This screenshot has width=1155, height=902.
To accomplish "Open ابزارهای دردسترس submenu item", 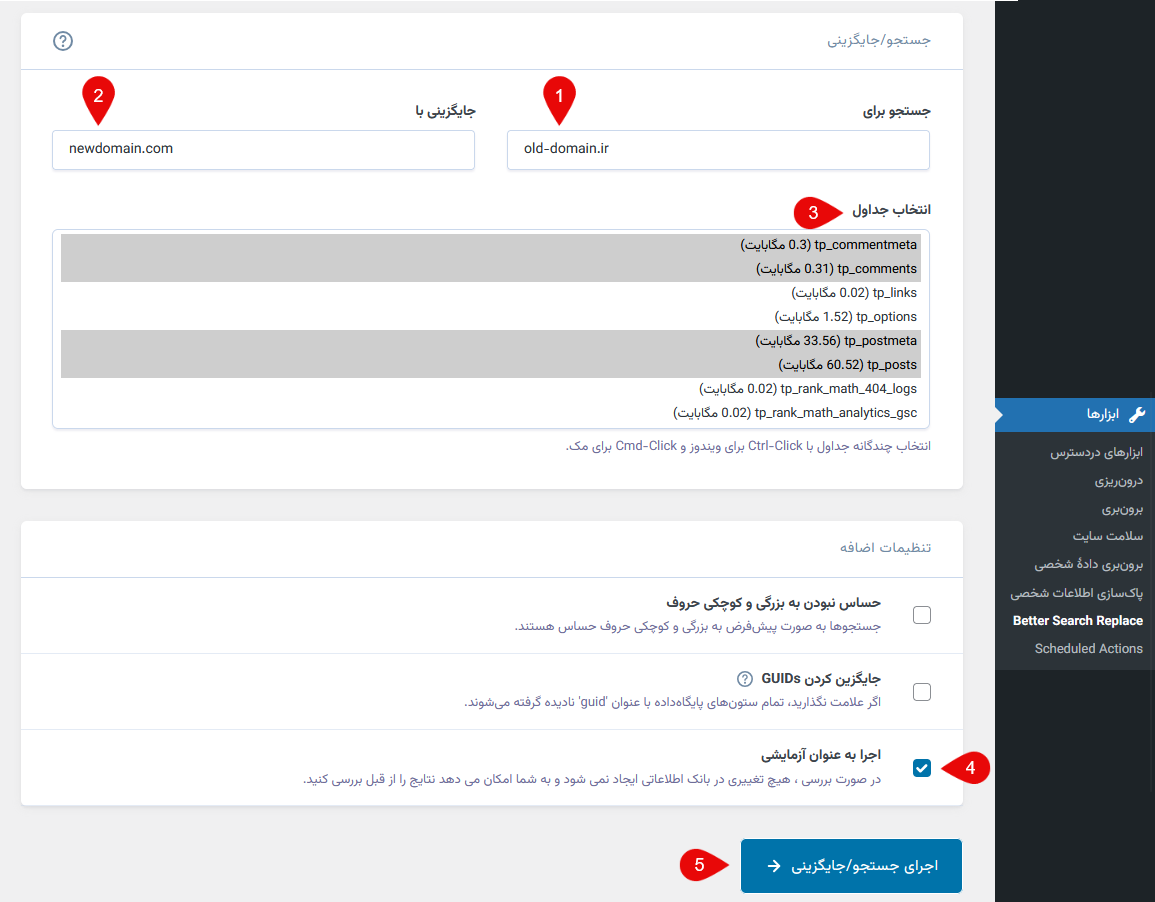I will tap(1096, 452).
